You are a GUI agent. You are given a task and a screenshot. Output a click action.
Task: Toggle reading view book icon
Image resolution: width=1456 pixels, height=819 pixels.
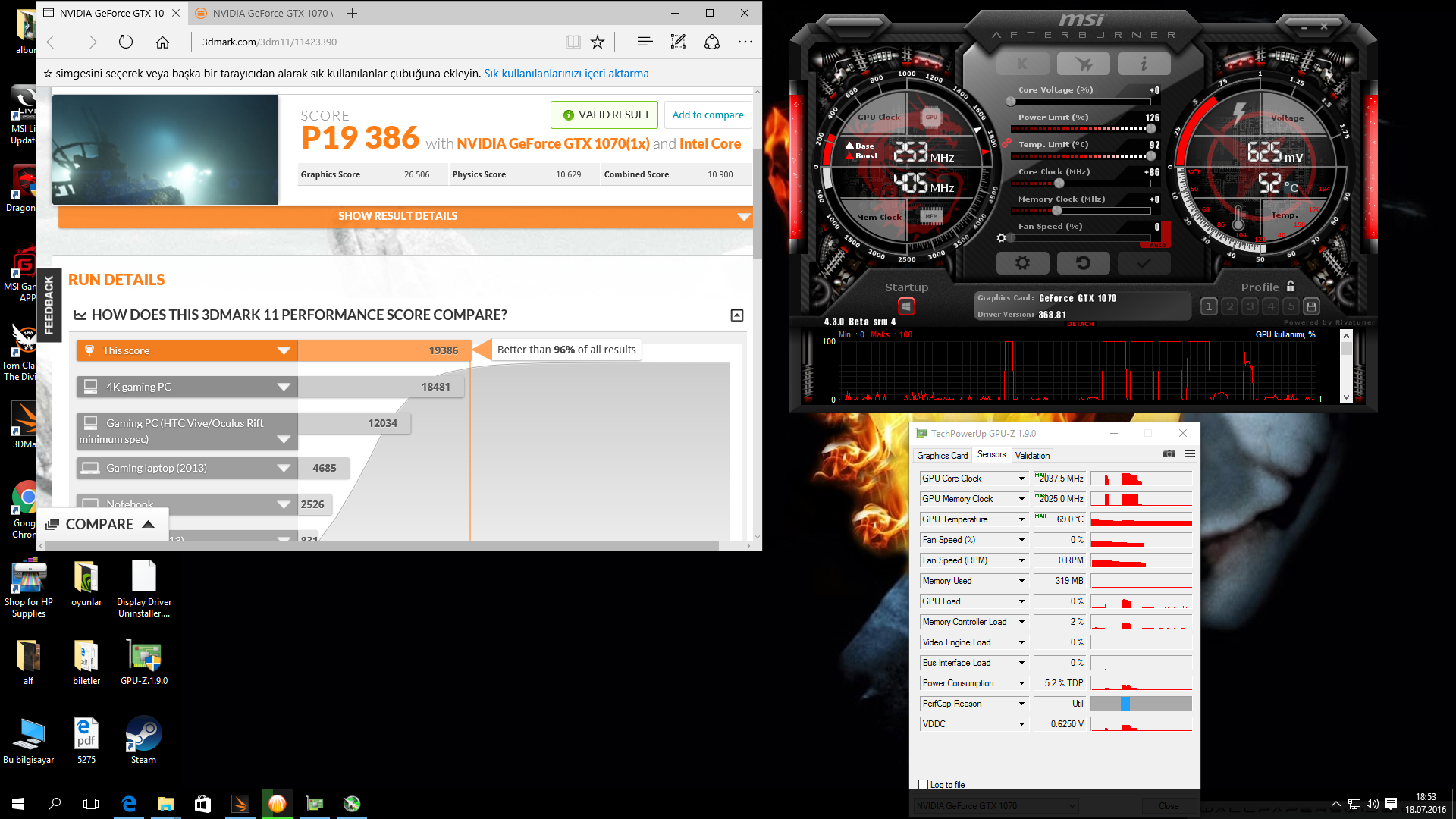pyautogui.click(x=573, y=42)
